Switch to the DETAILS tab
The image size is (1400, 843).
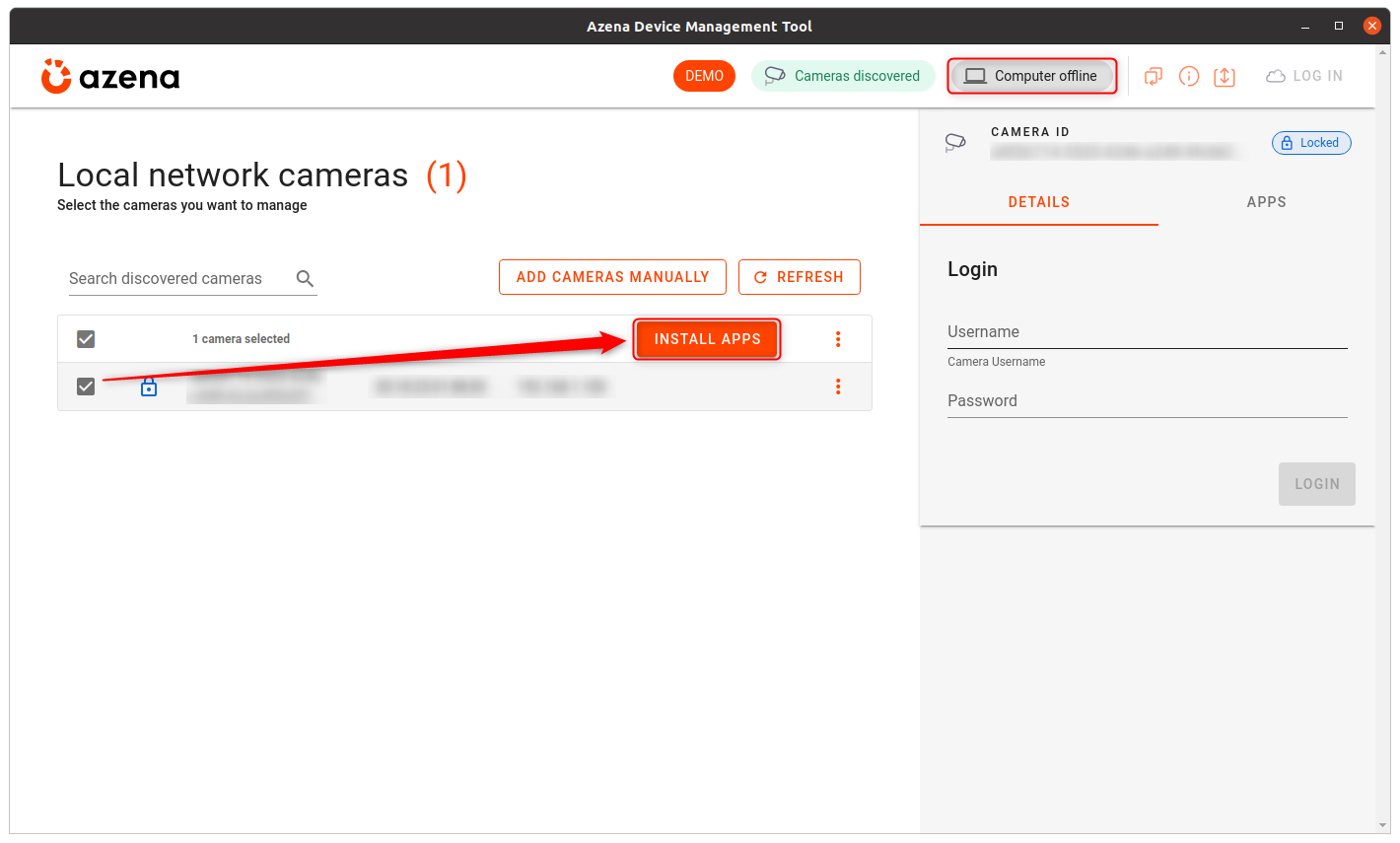(1039, 202)
